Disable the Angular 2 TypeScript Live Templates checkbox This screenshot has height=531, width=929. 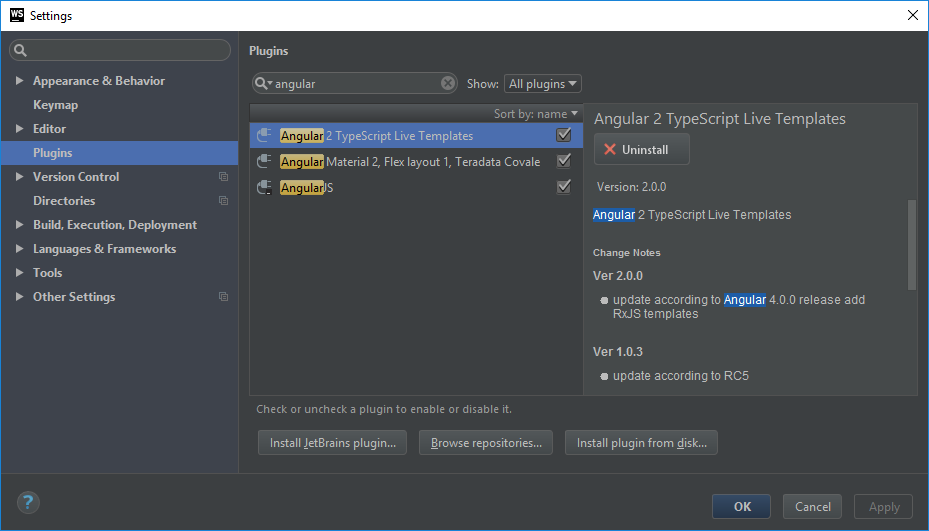[x=564, y=135]
